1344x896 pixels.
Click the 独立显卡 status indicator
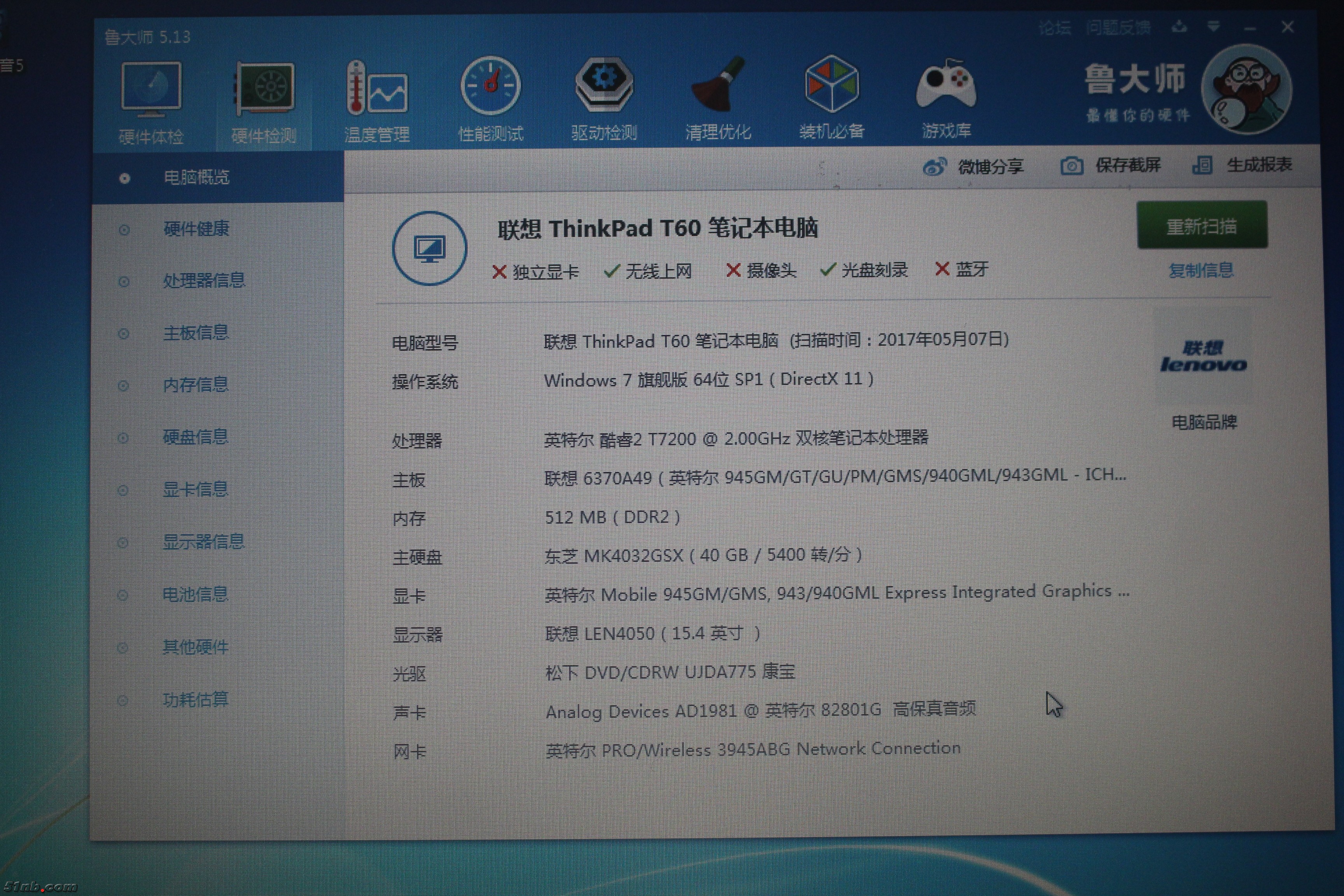[x=535, y=272]
